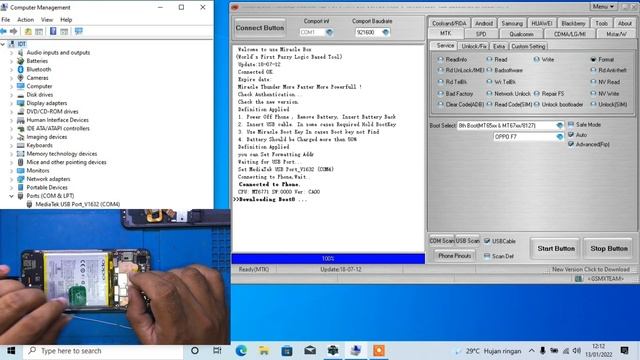This screenshot has height=360, width=640.
Task: Click the Start Button
Action: [x=556, y=248]
